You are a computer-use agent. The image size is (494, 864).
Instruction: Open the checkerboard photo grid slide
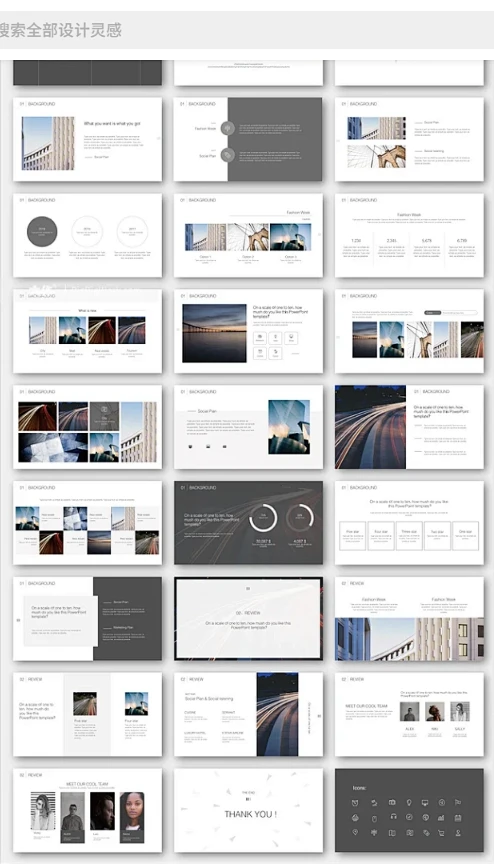(88, 523)
